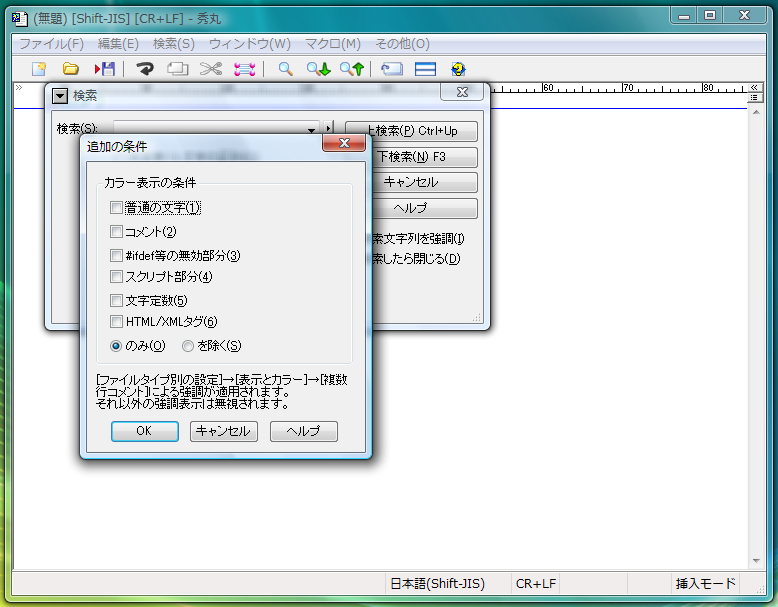The width and height of the screenshot is (778, 607).
Task: Open the 検索(S) menu
Action: pos(174,44)
